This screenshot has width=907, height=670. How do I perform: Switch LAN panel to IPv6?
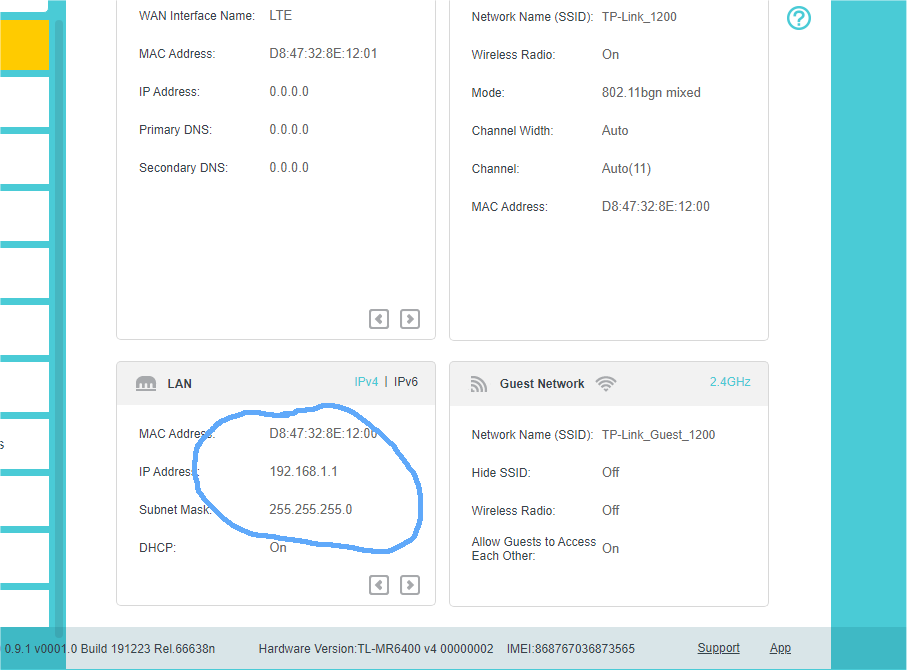click(x=406, y=382)
